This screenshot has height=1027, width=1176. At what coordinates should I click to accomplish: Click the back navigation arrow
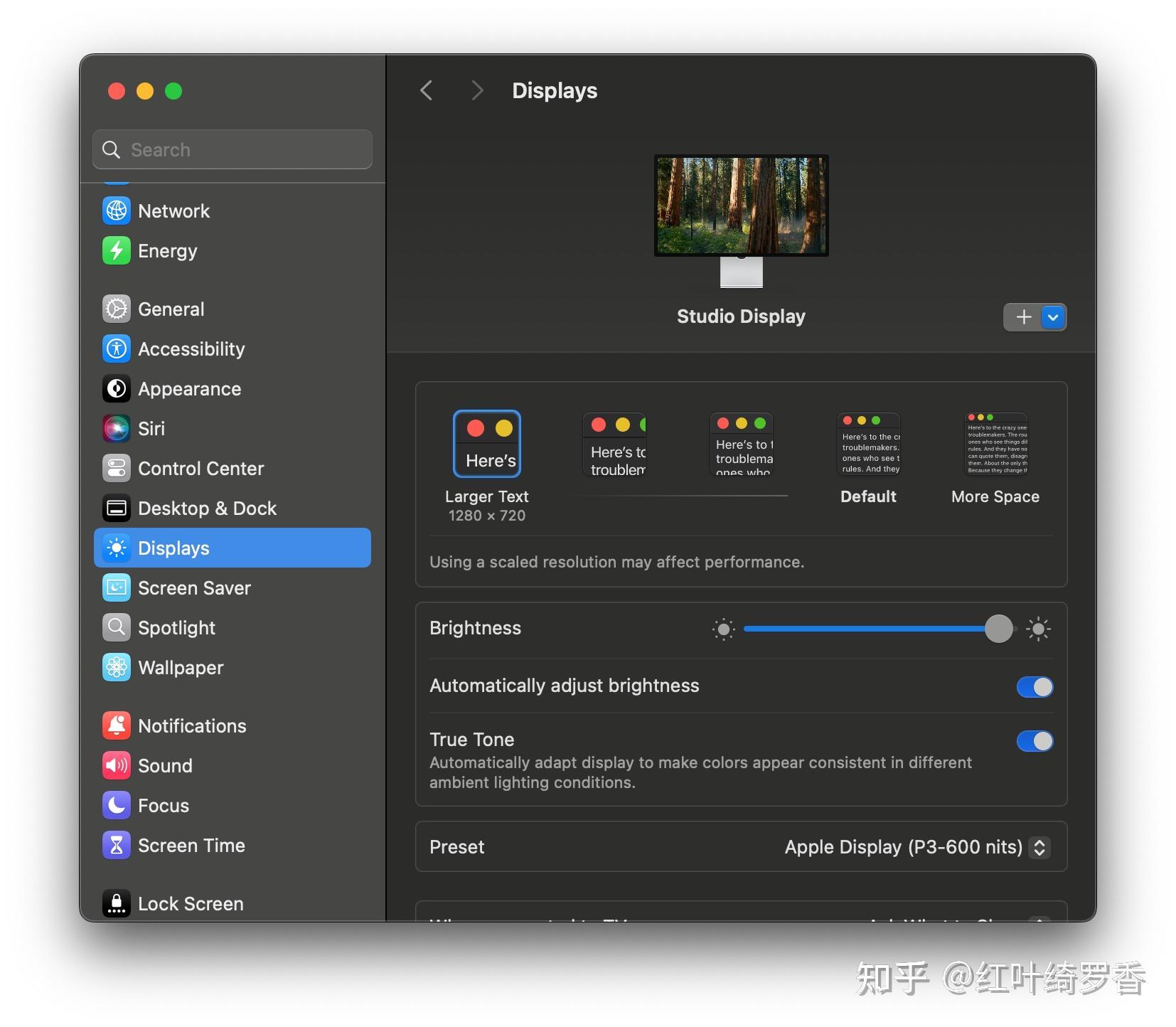pyautogui.click(x=426, y=90)
